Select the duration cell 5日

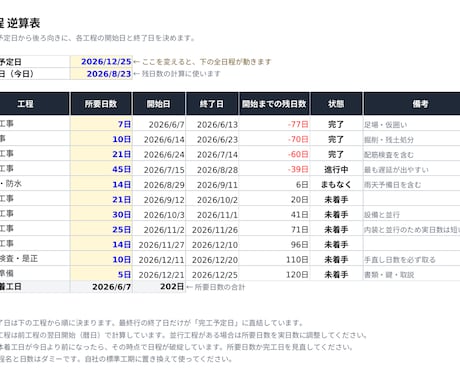[101, 274]
